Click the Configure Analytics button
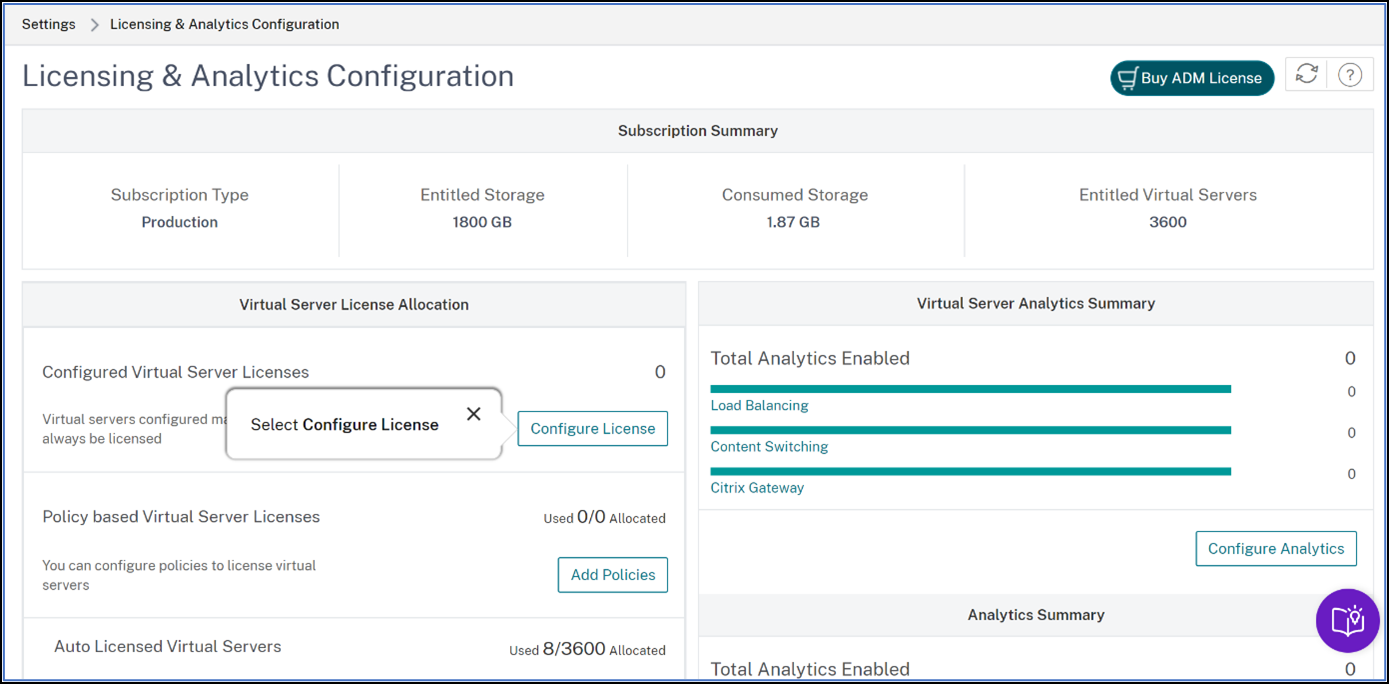 coord(1276,548)
